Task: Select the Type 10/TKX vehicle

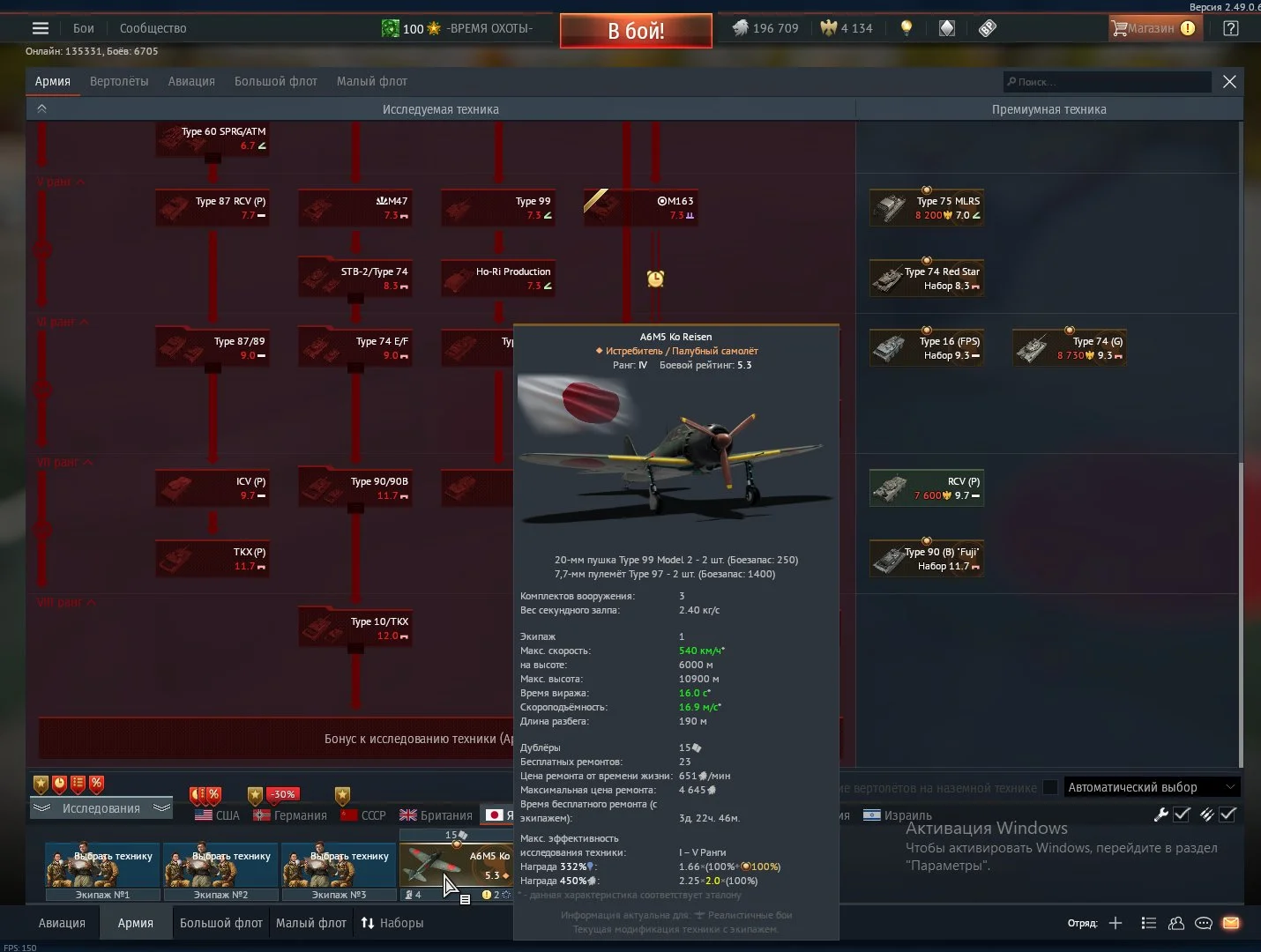Action: pos(355,628)
